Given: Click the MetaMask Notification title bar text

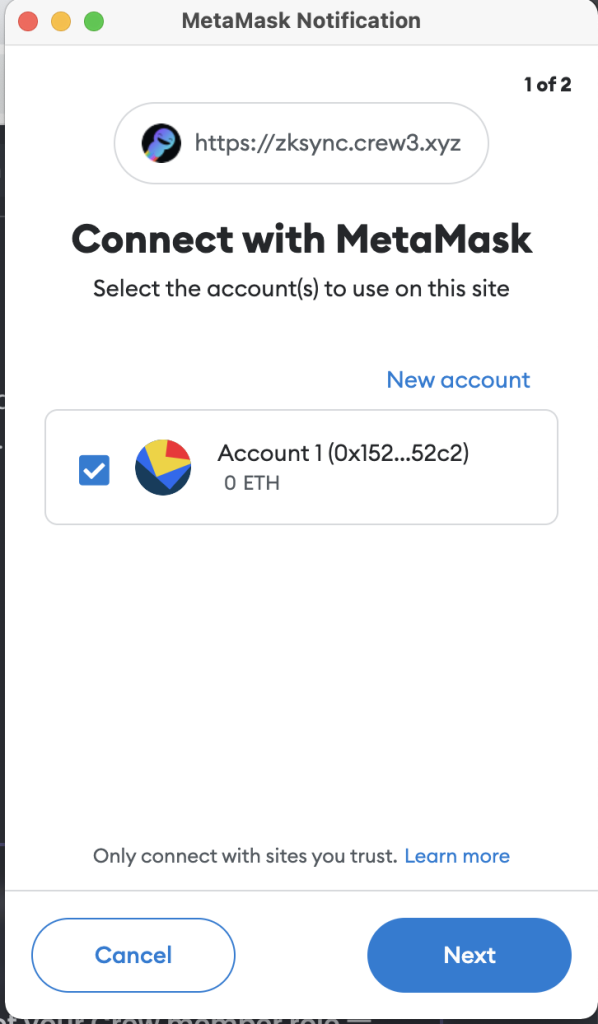Looking at the screenshot, I should coord(301,21).
